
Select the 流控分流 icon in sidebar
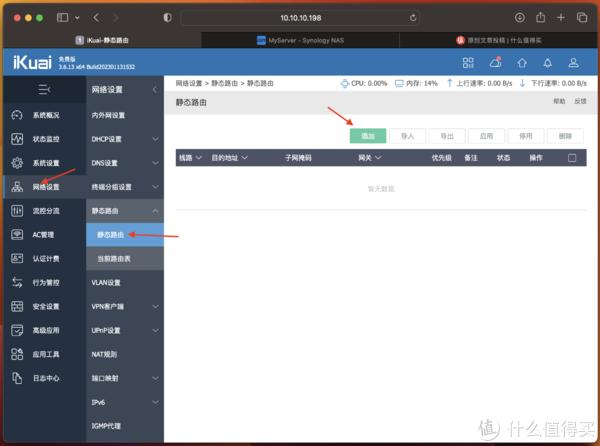click(16, 211)
